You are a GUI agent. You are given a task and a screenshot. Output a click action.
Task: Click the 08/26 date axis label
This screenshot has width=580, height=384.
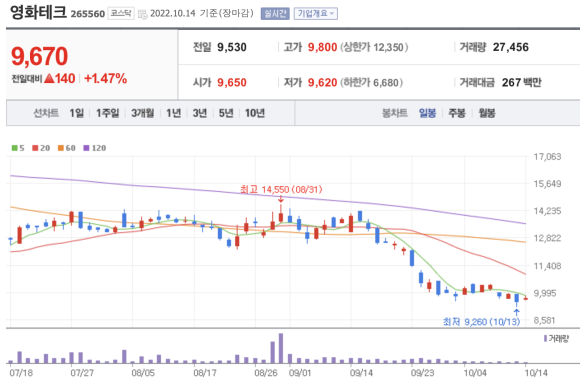(266, 373)
